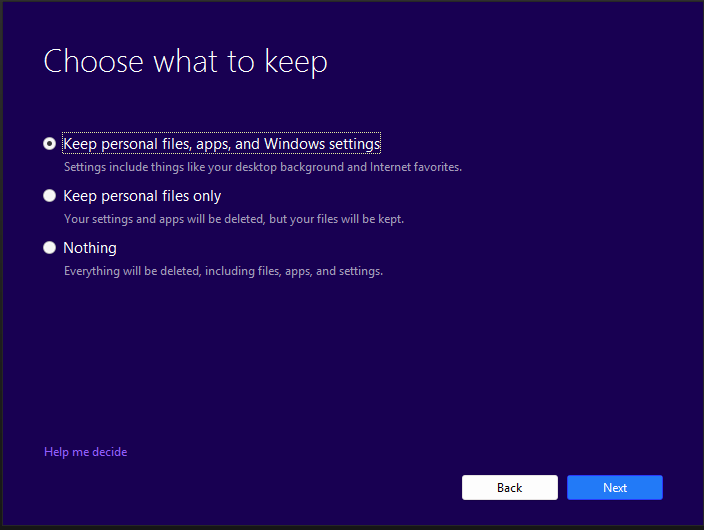The image size is (704, 530).
Task: Open the 'Help me decide' link
Action: (x=85, y=452)
